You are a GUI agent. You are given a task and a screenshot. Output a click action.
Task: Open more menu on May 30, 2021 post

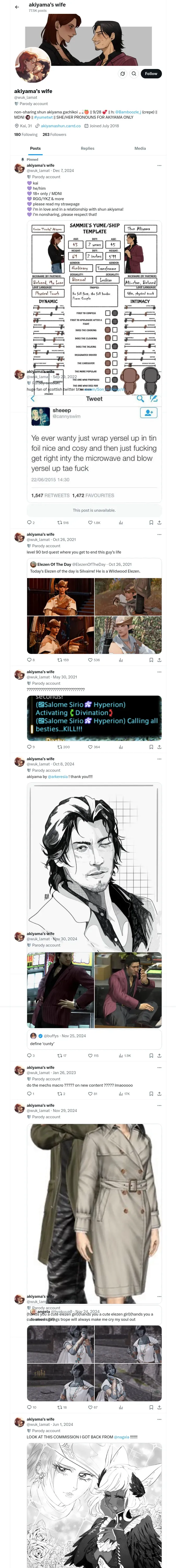tap(160, 672)
